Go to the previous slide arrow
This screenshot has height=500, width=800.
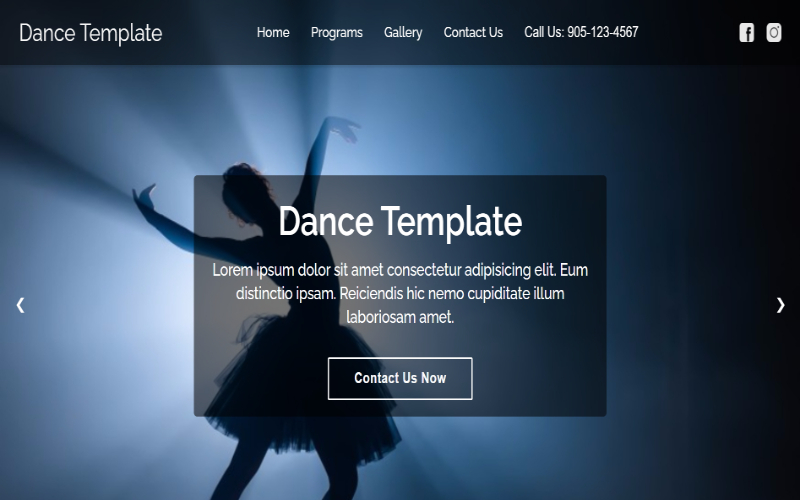tap(20, 305)
